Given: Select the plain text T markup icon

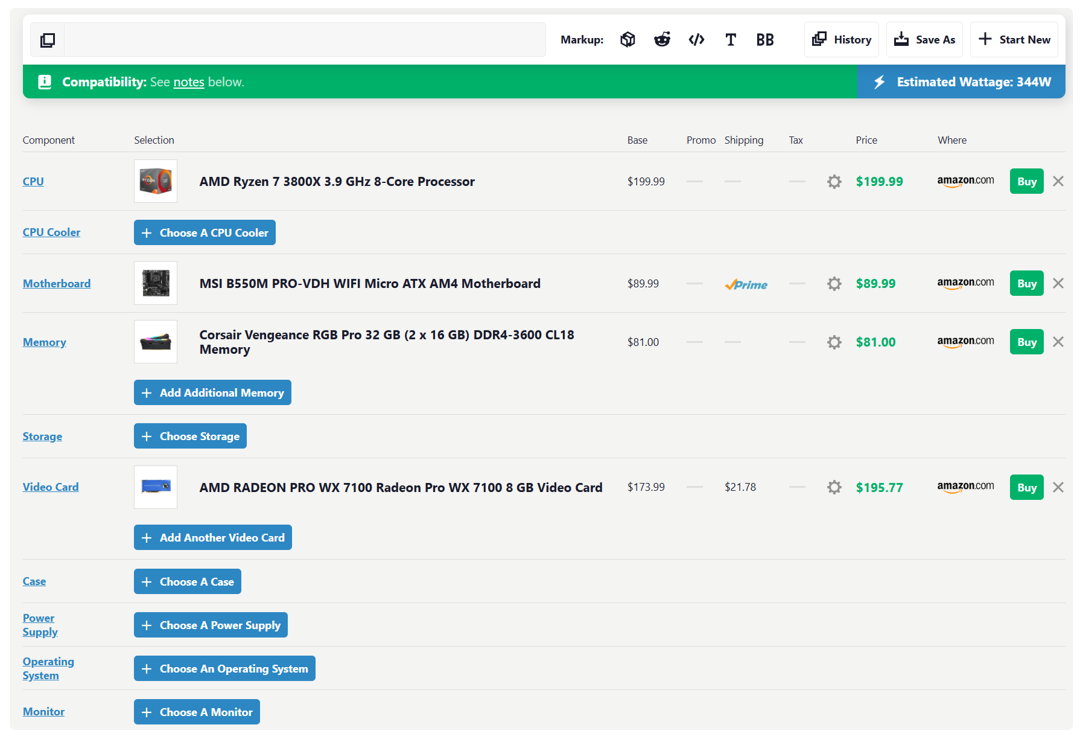Looking at the screenshot, I should 731,40.
